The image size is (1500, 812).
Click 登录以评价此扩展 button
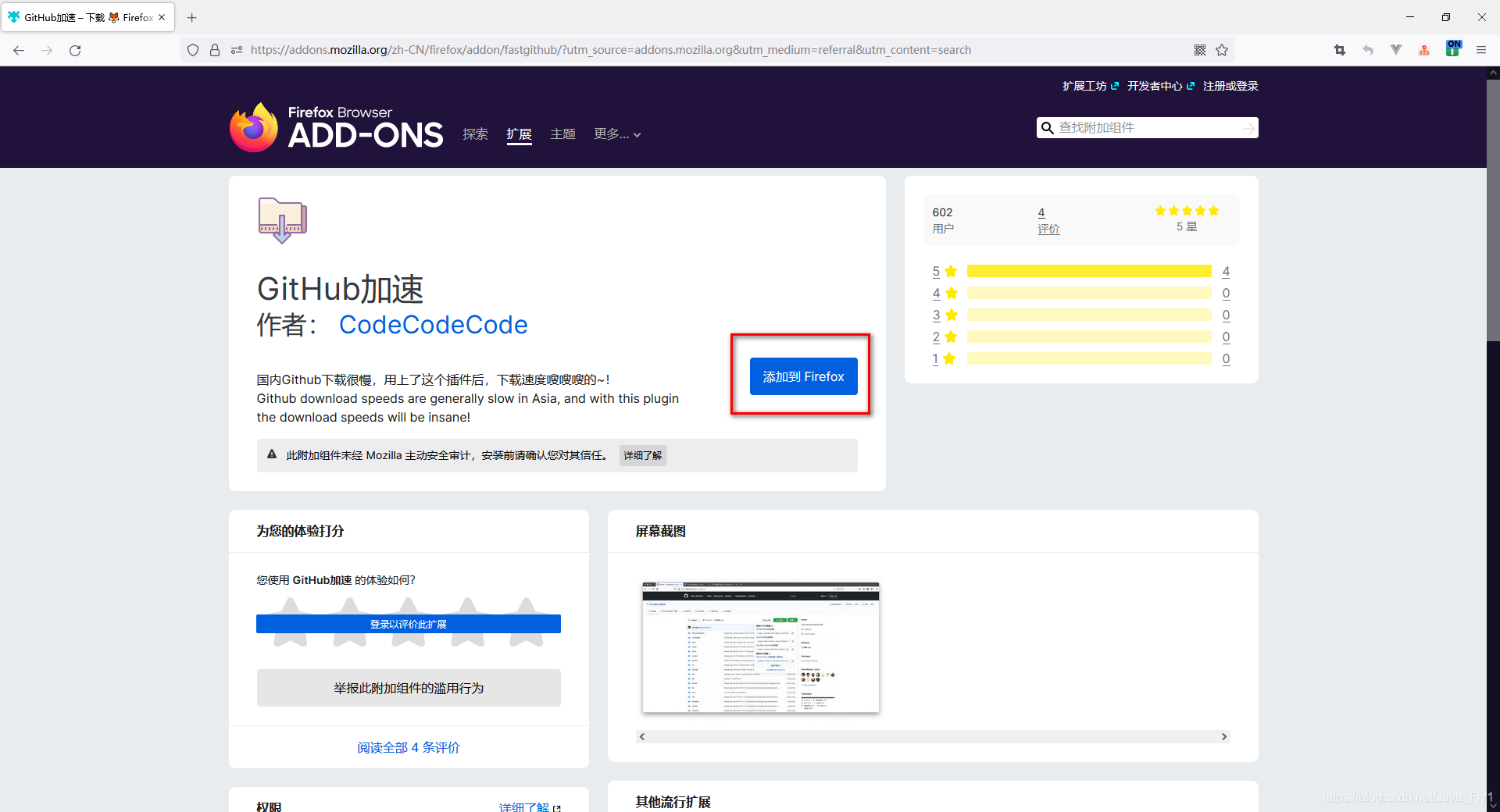tap(409, 624)
